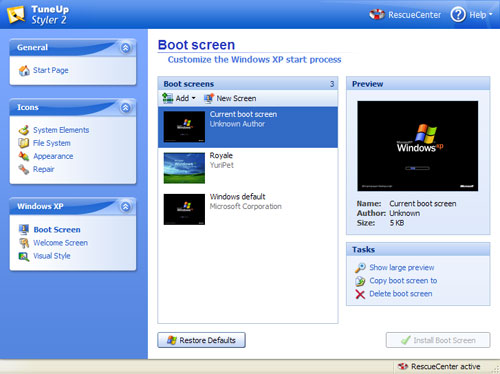Open the Repair section
Screen dimensions: 500x374
tap(44, 169)
